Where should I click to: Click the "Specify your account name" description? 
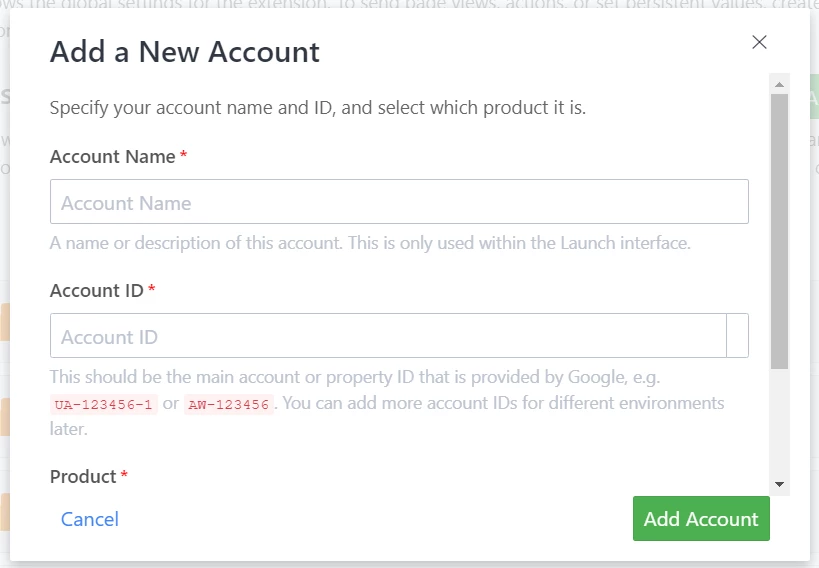318,108
